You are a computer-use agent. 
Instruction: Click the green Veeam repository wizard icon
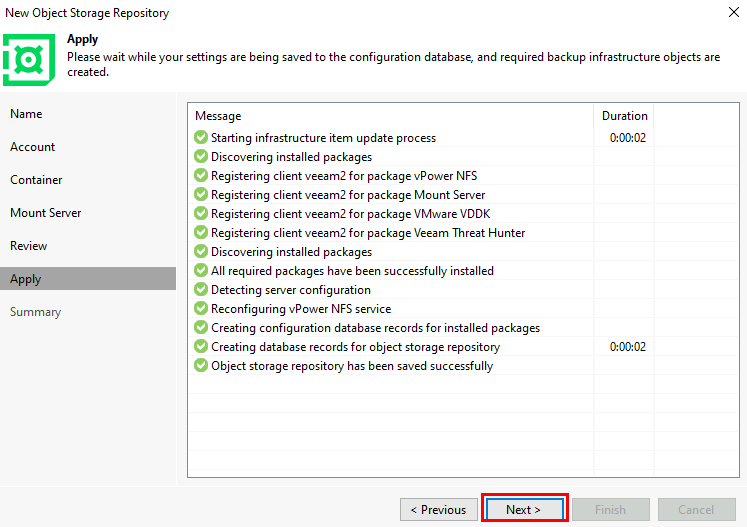click(29, 60)
